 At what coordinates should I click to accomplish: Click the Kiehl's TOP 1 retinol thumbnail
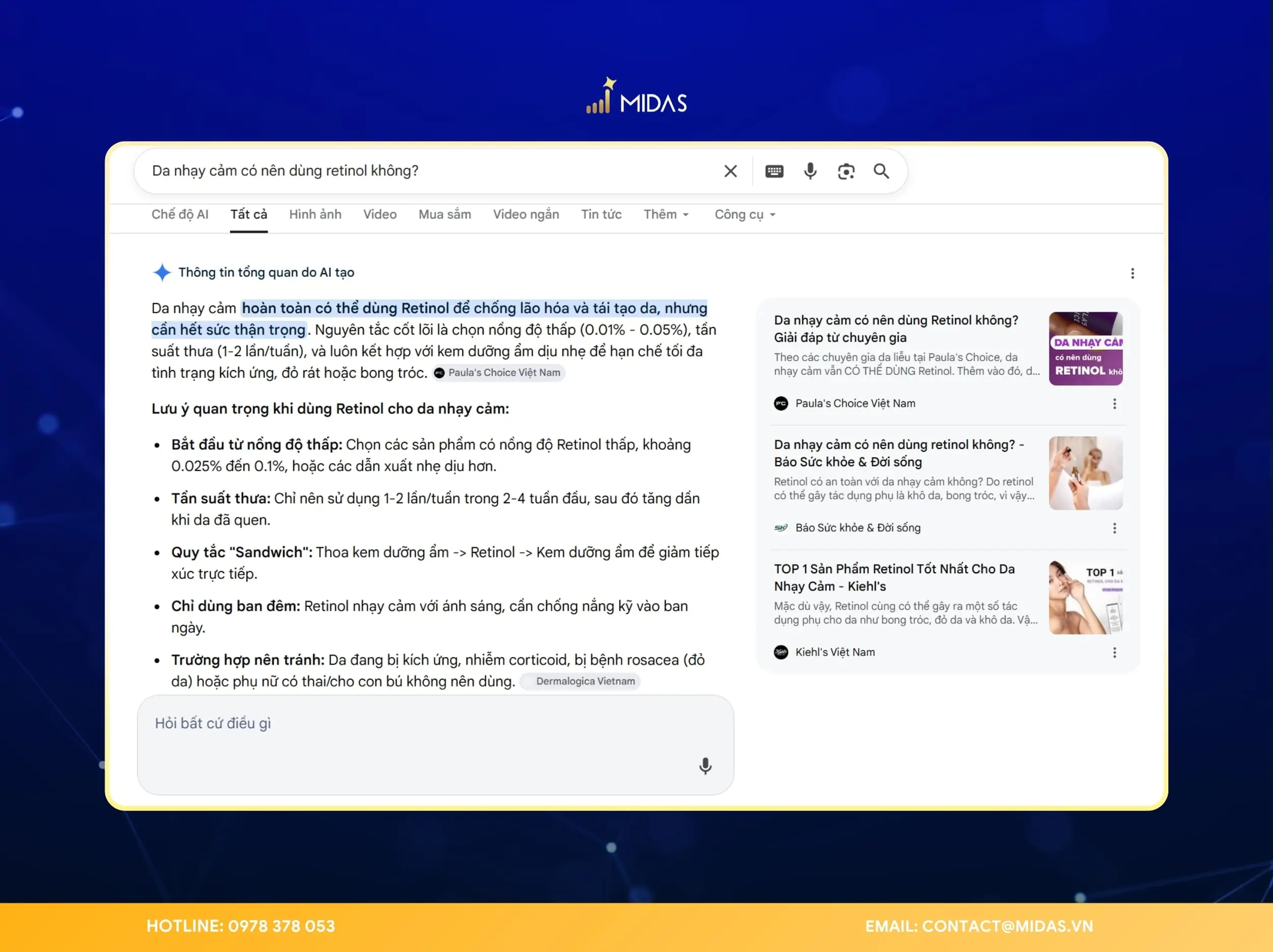pyautogui.click(x=1086, y=597)
